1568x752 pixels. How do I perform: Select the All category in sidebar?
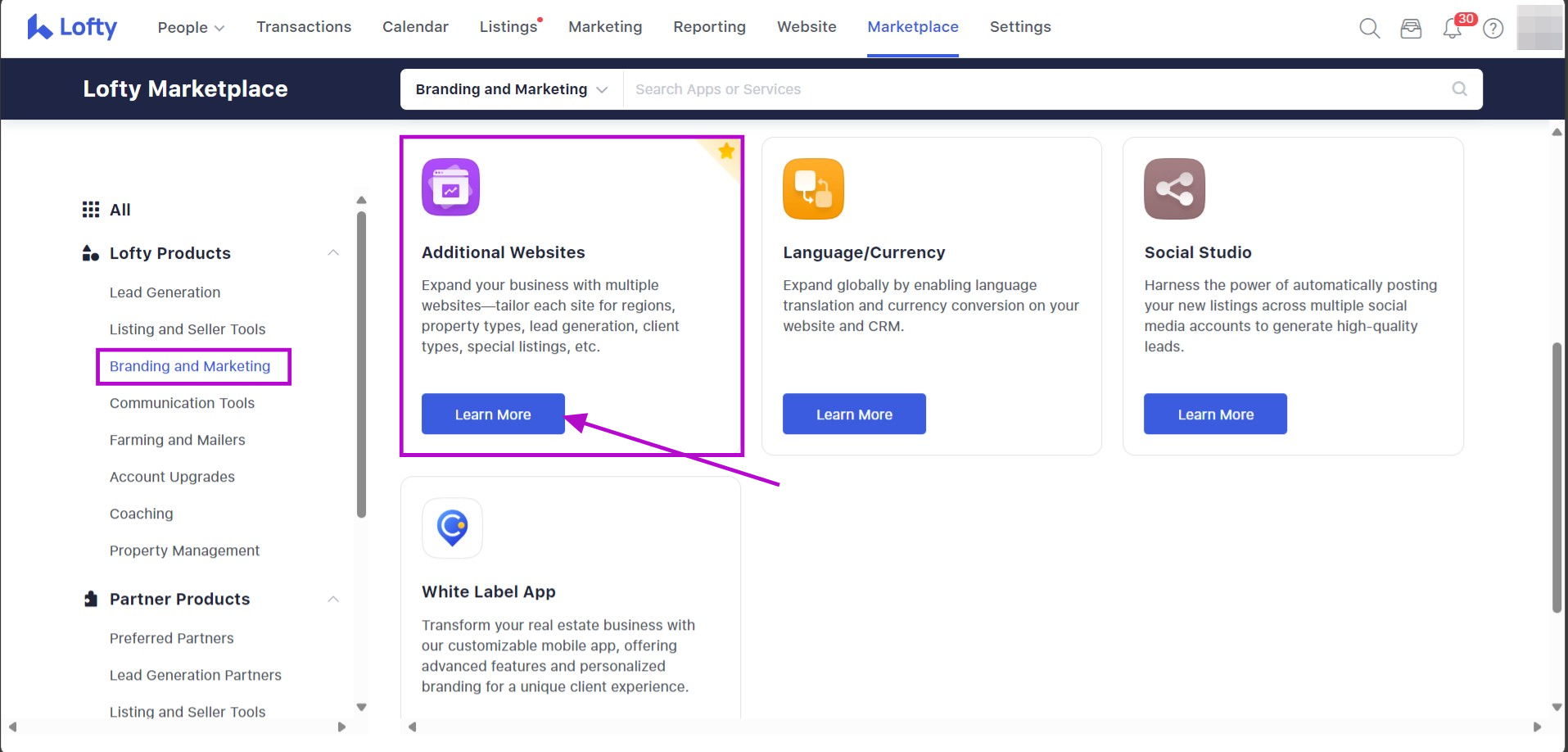tap(120, 210)
